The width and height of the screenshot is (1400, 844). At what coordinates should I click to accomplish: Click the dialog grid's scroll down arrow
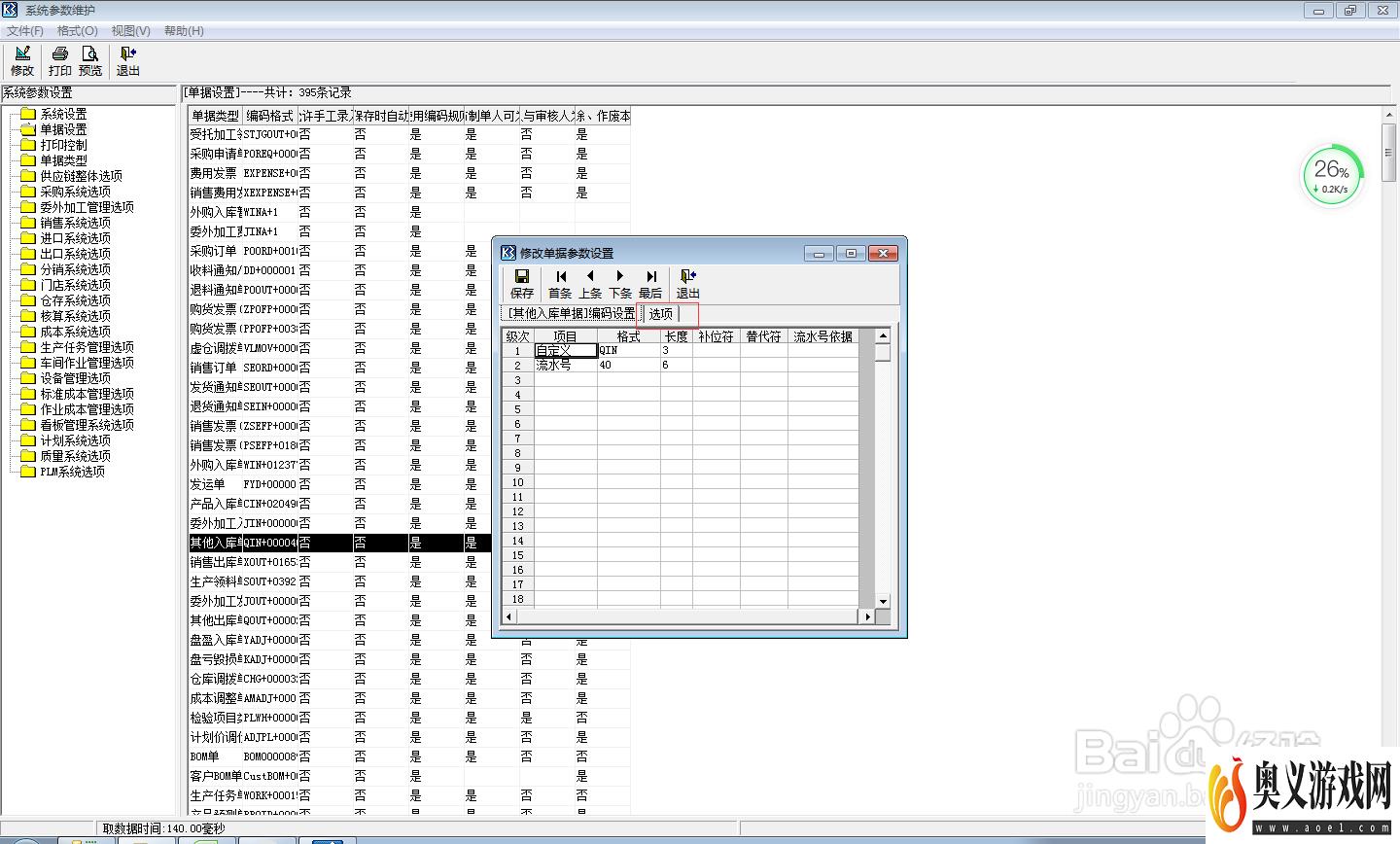pos(883,601)
